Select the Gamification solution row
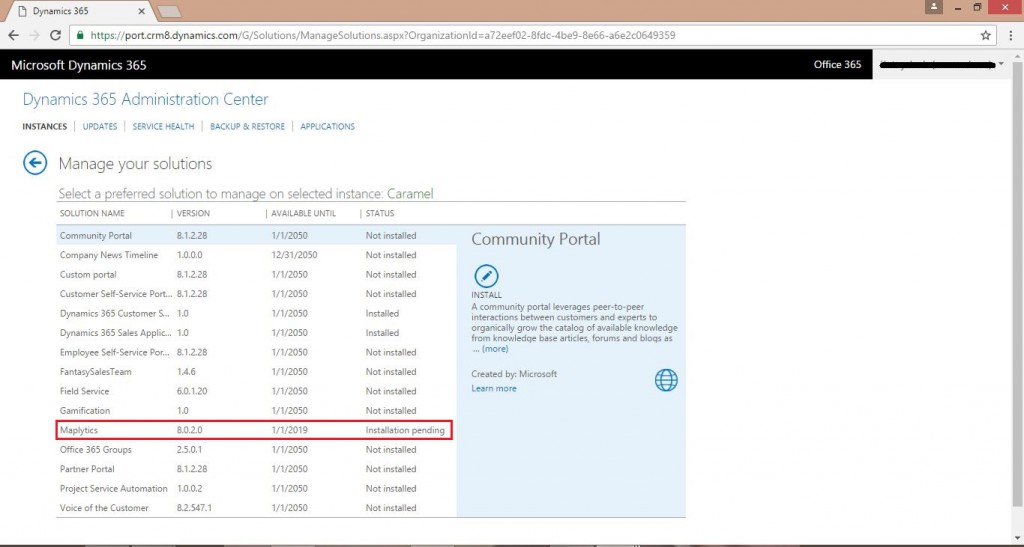Viewport: 1024px width, 547px height. click(256, 411)
